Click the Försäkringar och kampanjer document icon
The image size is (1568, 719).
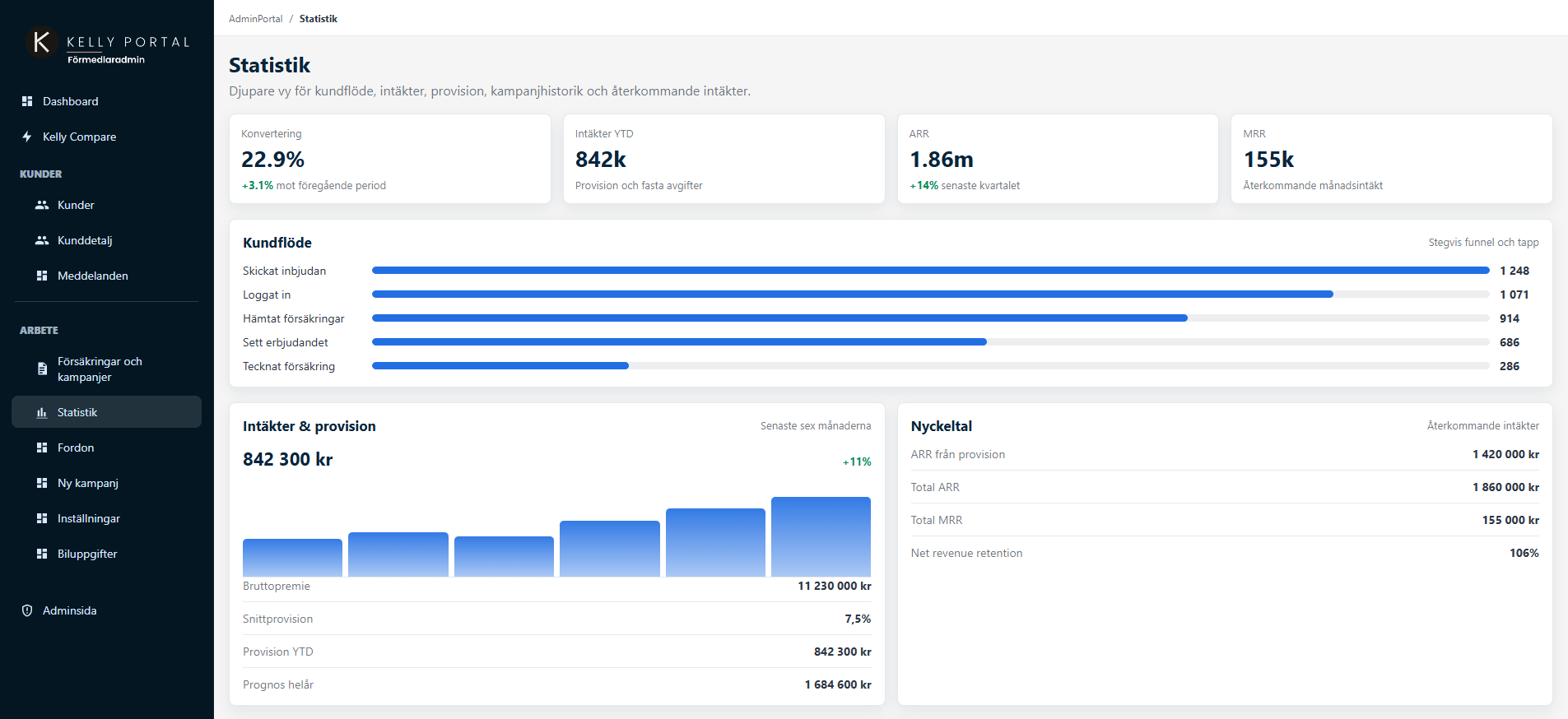tap(42, 369)
